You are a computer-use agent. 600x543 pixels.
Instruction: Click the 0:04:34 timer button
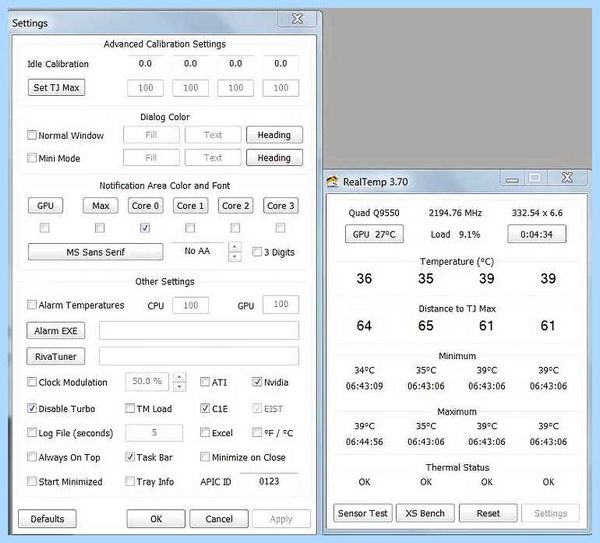(536, 234)
